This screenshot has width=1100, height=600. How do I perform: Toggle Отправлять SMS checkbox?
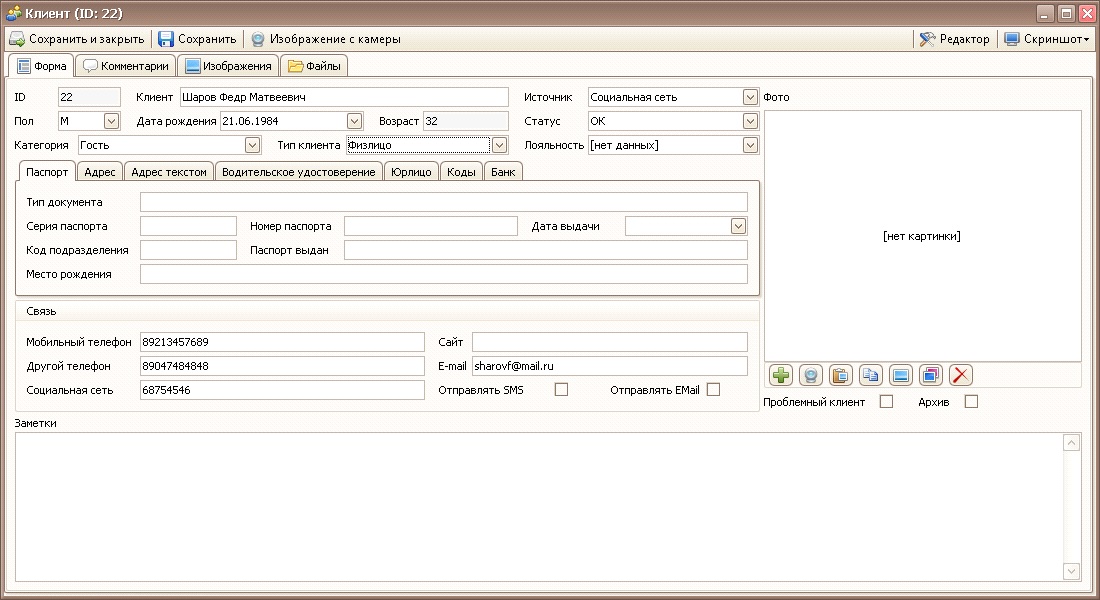(x=561, y=389)
